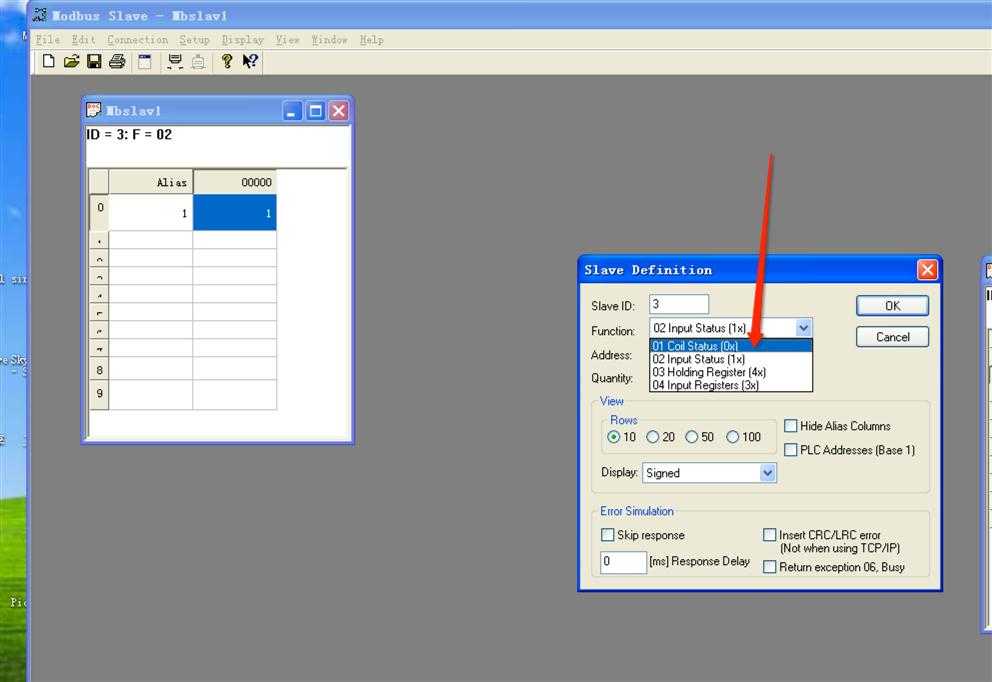Click OK in Slave Definition dialog
992x682 pixels.
coord(892,306)
